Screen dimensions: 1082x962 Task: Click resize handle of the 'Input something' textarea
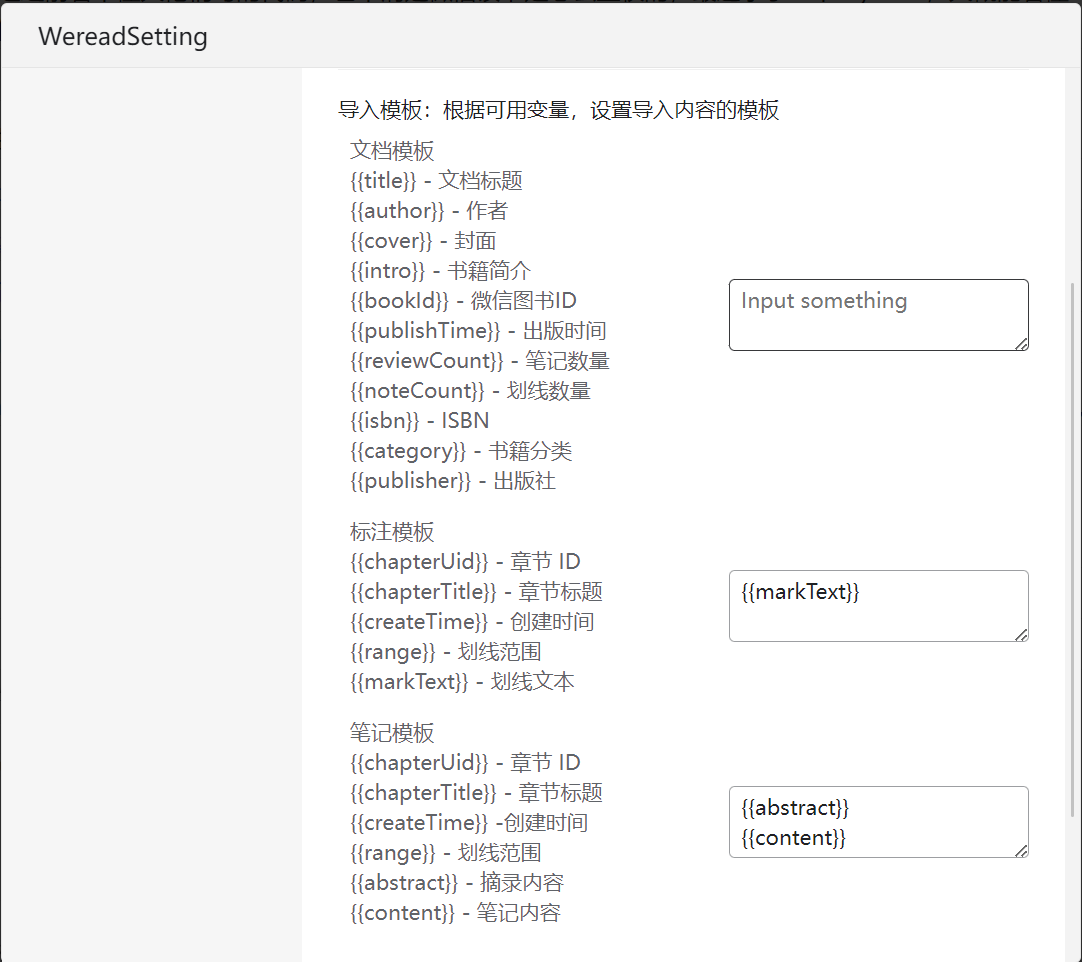[1022, 344]
